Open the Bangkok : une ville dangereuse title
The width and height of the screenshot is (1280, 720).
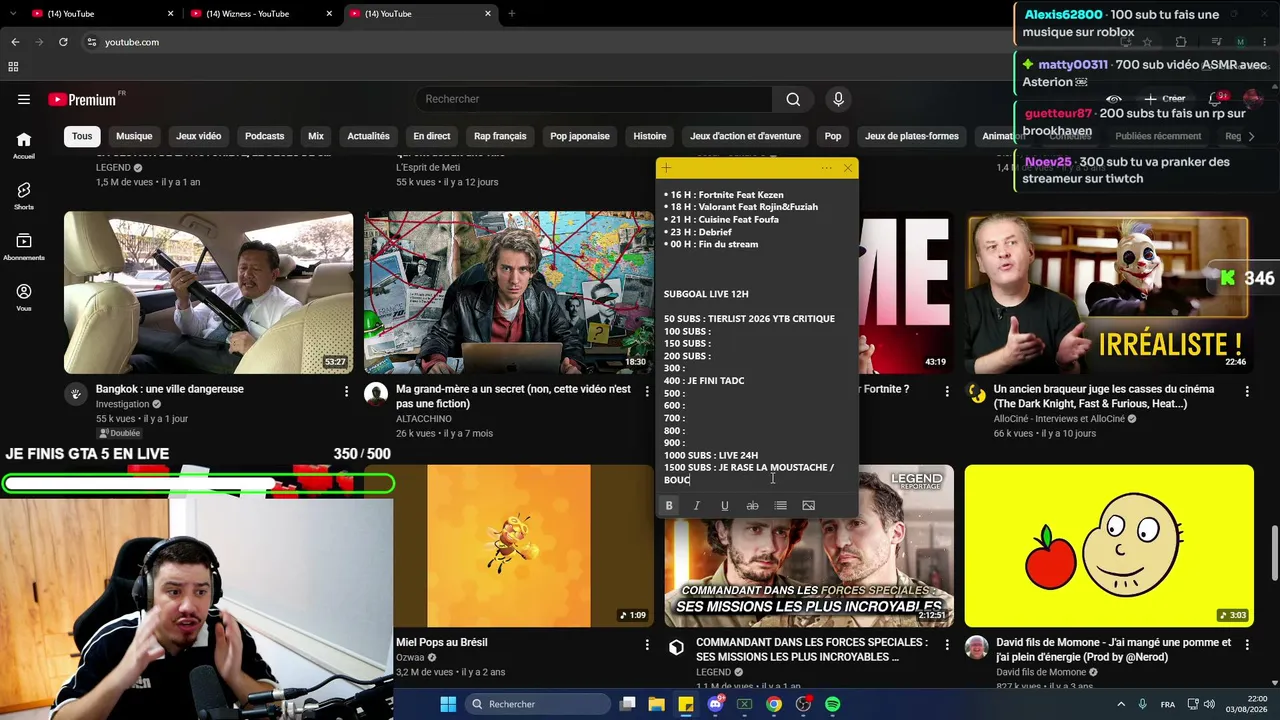tap(170, 389)
